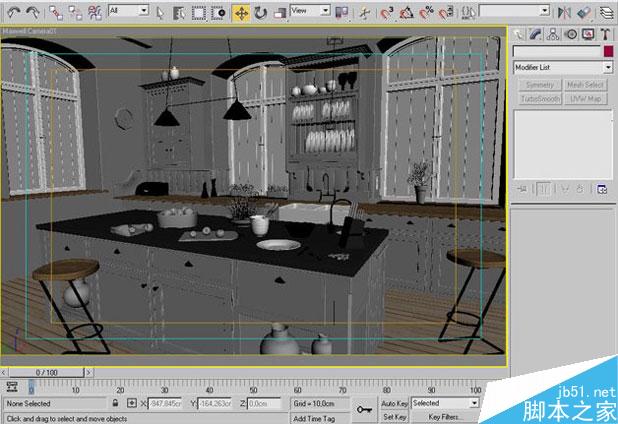
Task: Toggle Show End Result in stack
Action: point(544,190)
